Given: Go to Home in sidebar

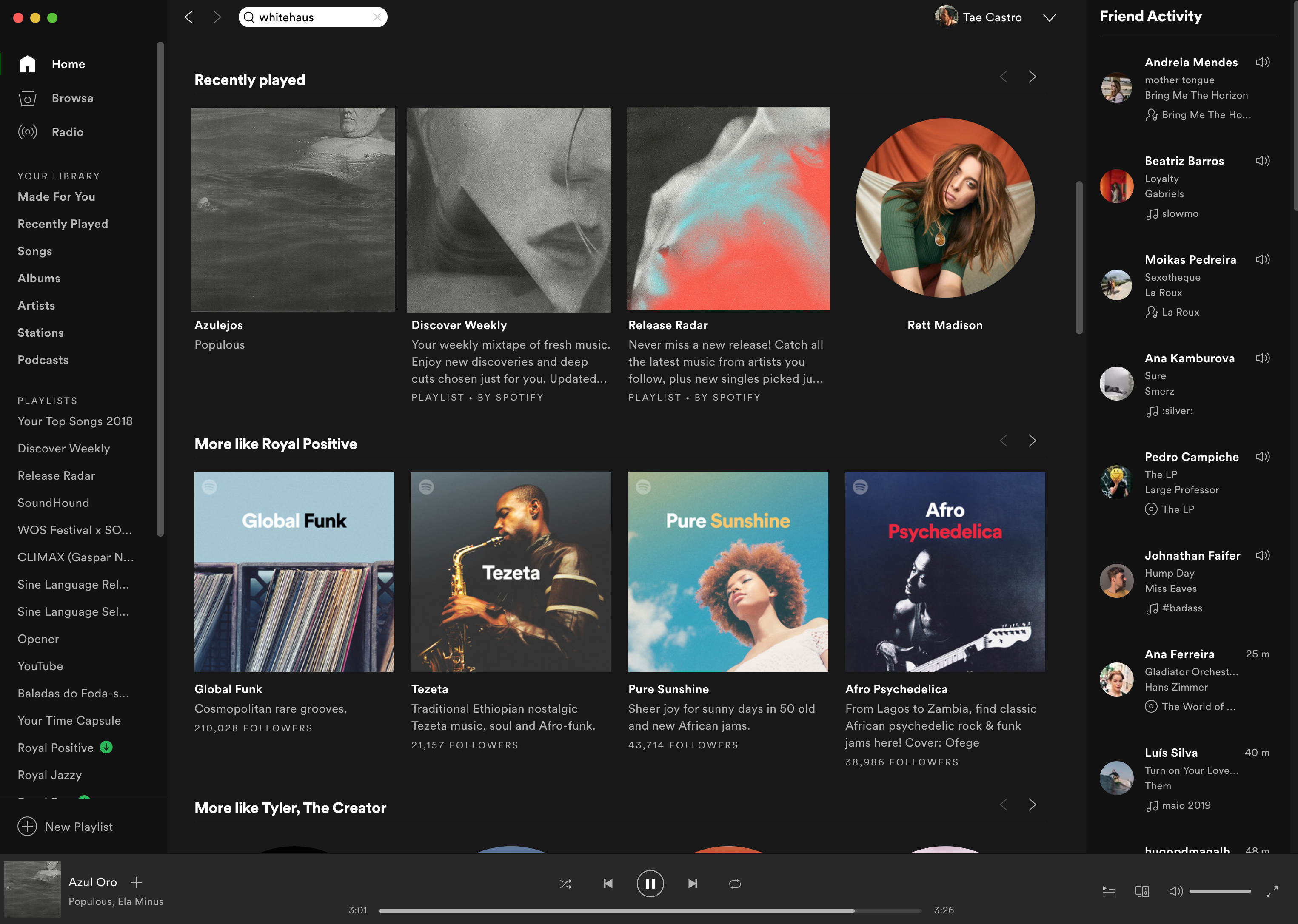Looking at the screenshot, I should pos(68,64).
